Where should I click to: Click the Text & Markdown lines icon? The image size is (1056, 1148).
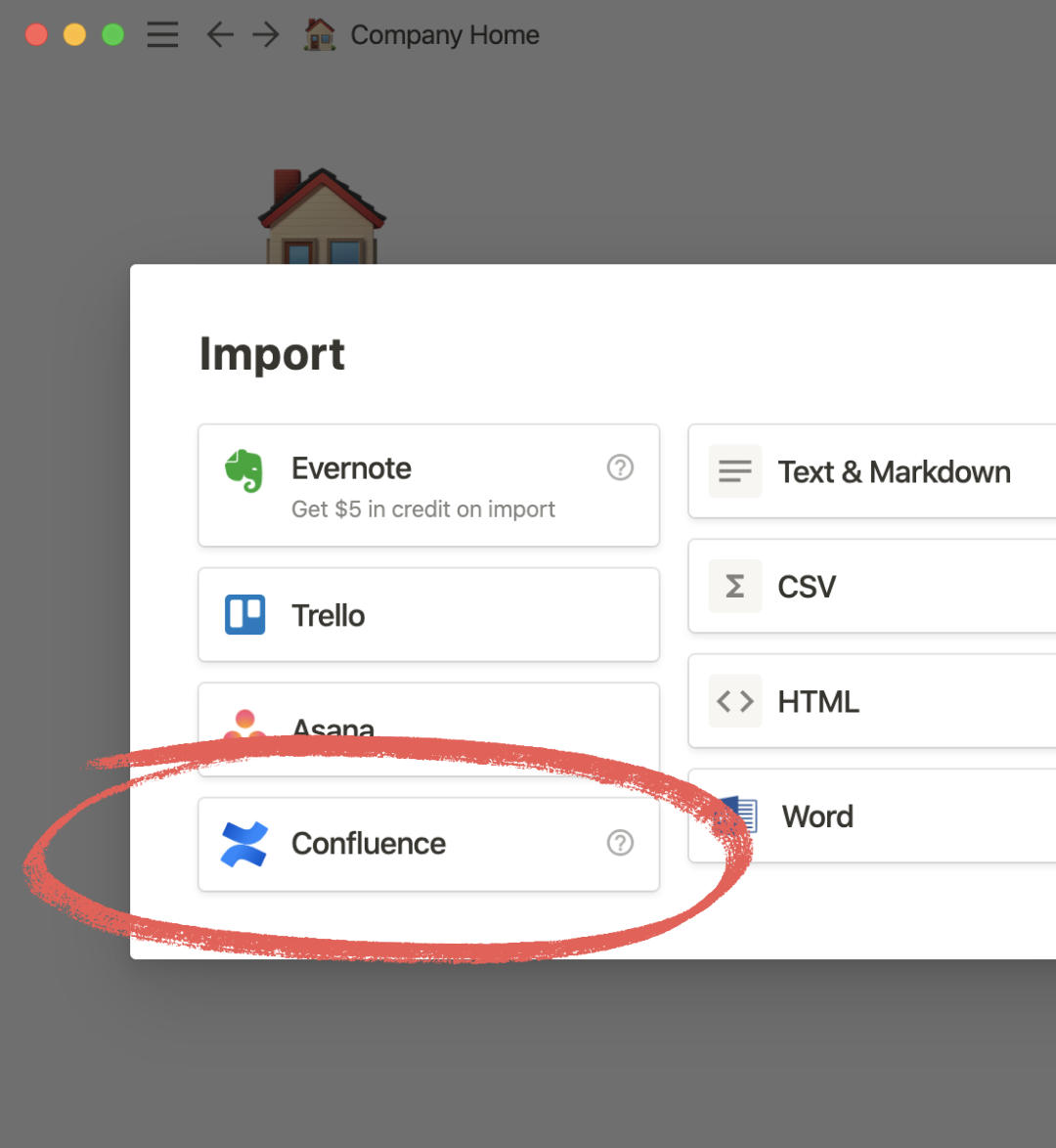pos(735,471)
